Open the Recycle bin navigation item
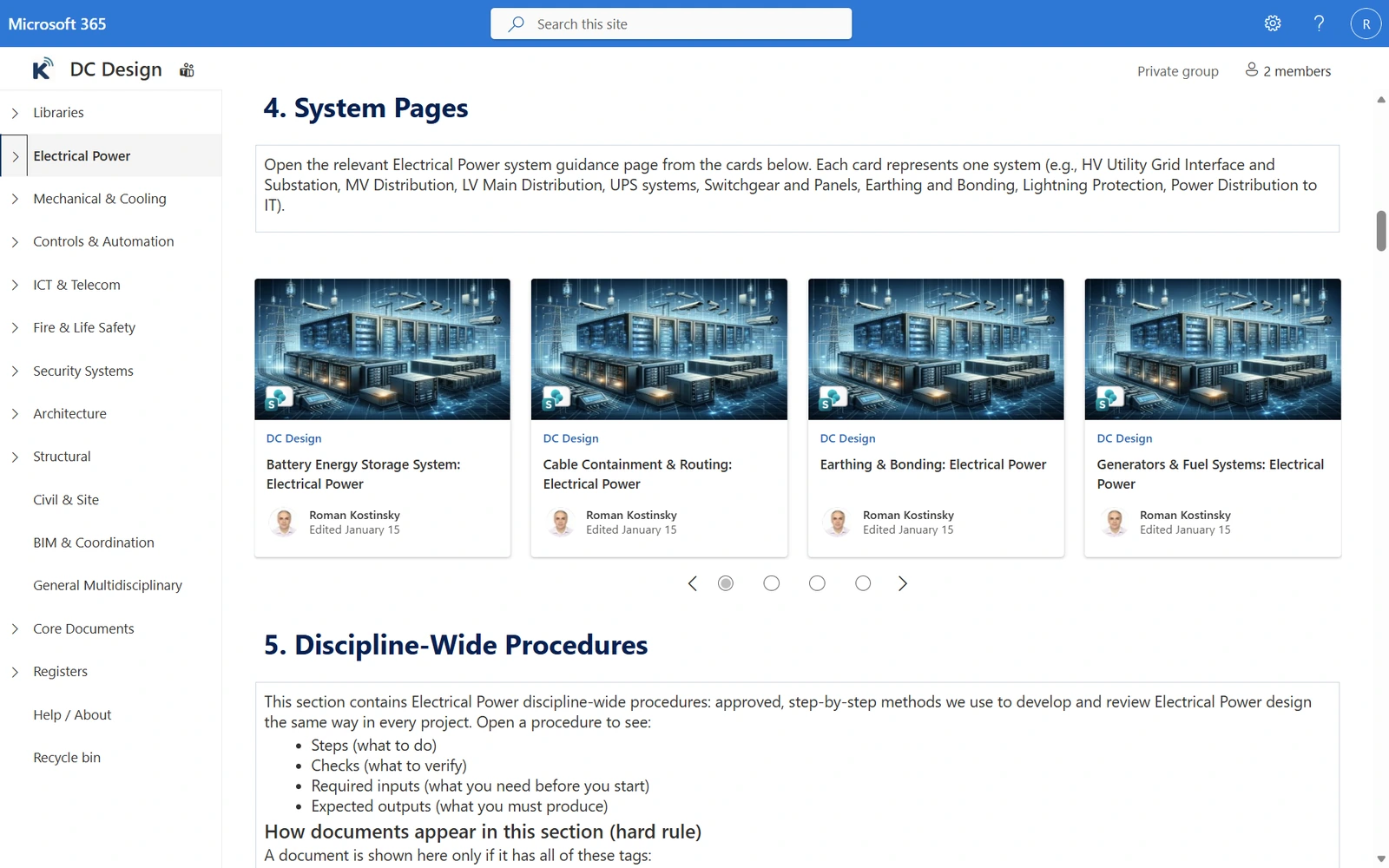The height and width of the screenshot is (868, 1389). (67, 757)
